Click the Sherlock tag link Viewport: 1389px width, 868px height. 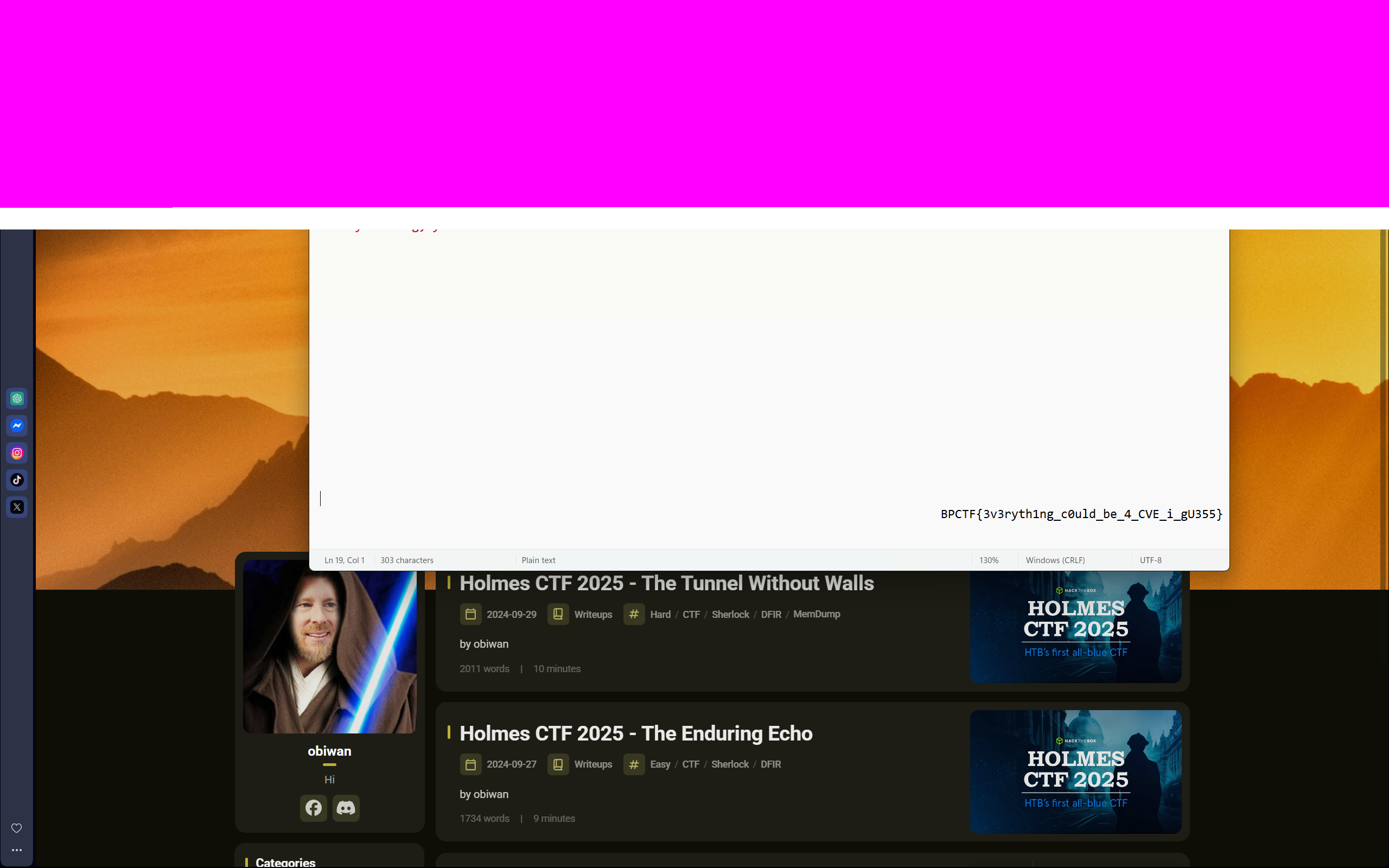click(x=730, y=614)
